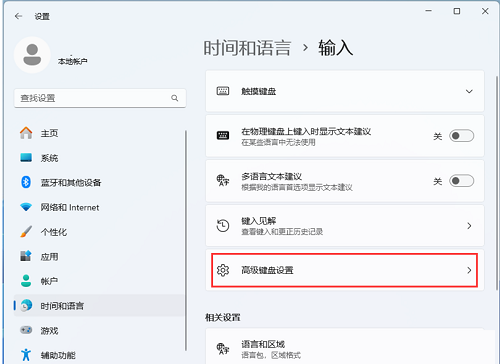Click the 高级键盘设置 gear icon
Image resolution: width=500 pixels, height=364 pixels.
coord(223,270)
